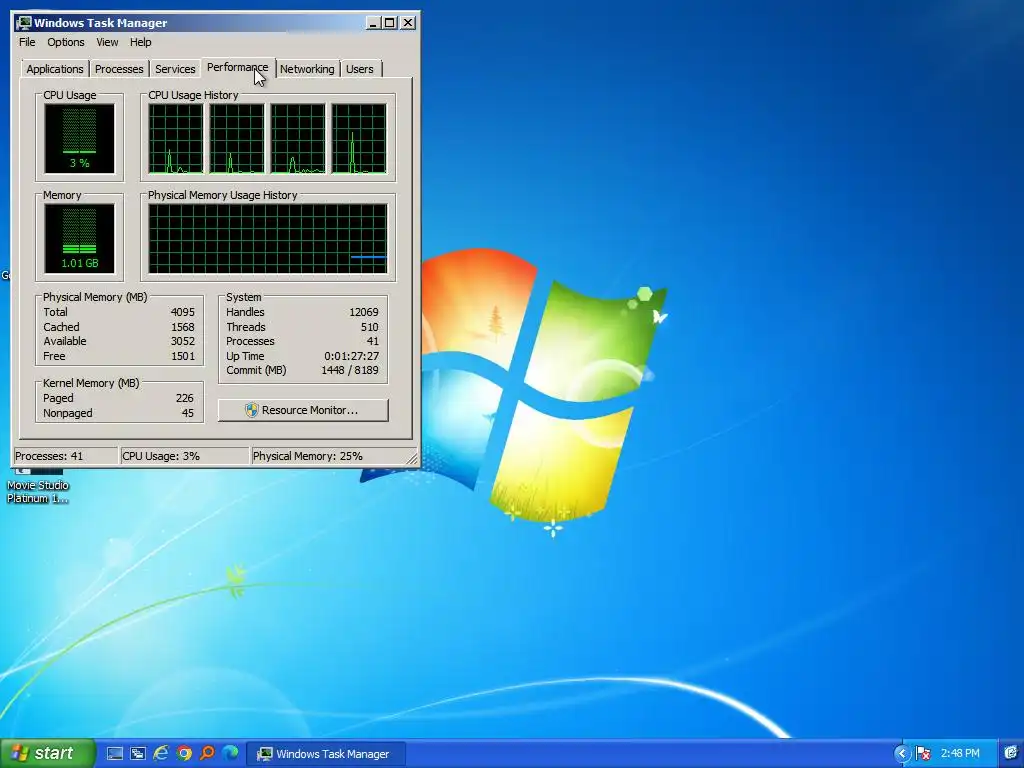Open the start menu
The height and width of the screenshot is (768, 1024).
tap(48, 754)
